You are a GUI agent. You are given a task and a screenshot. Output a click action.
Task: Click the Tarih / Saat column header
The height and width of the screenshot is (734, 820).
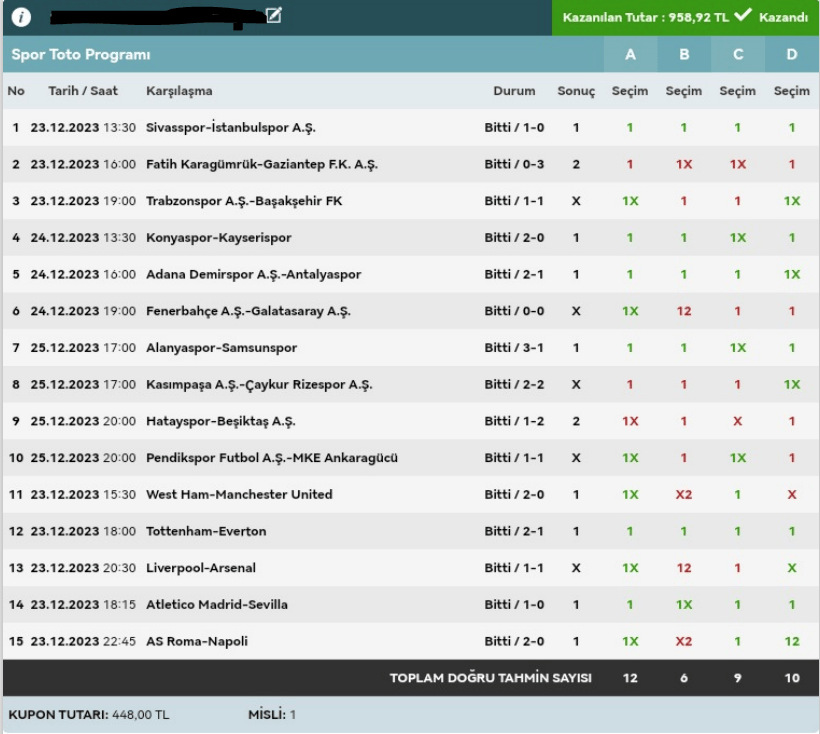(83, 91)
